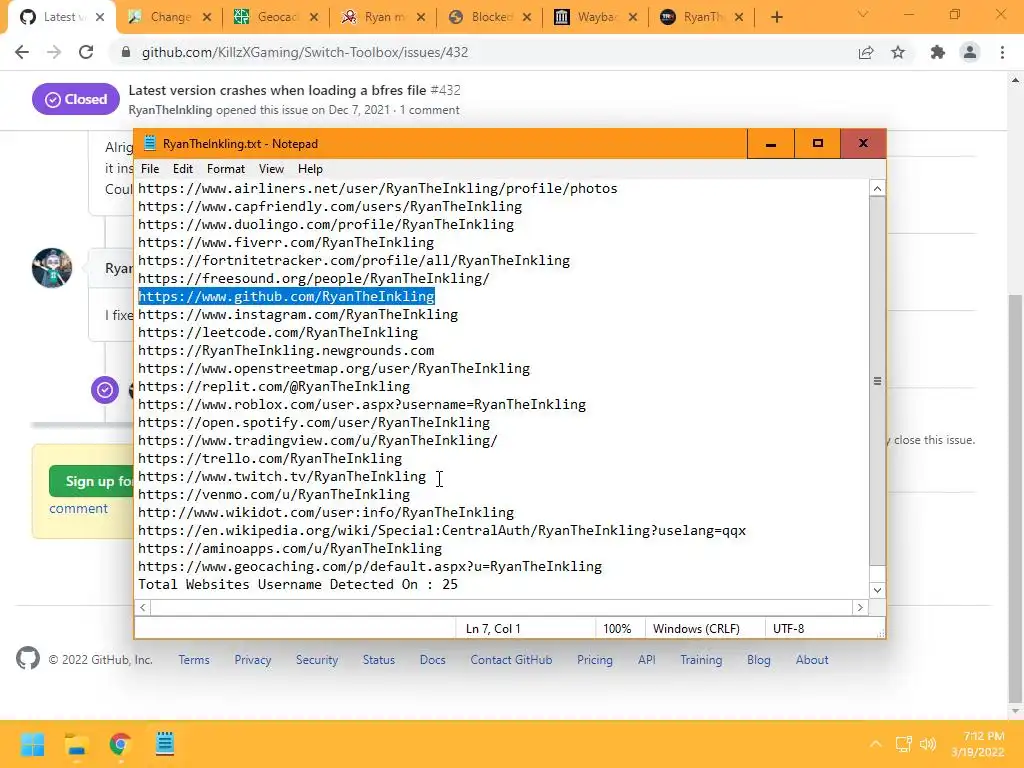Click the taskbar network icon
Viewport: 1024px width, 768px height.
(x=904, y=744)
